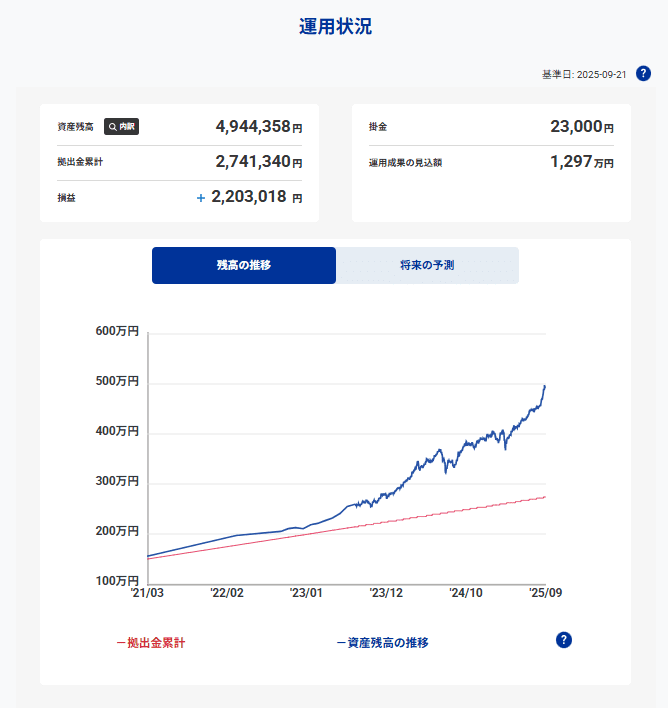Click the red contribution line's right end
668x708 pixels.
(x=544, y=497)
